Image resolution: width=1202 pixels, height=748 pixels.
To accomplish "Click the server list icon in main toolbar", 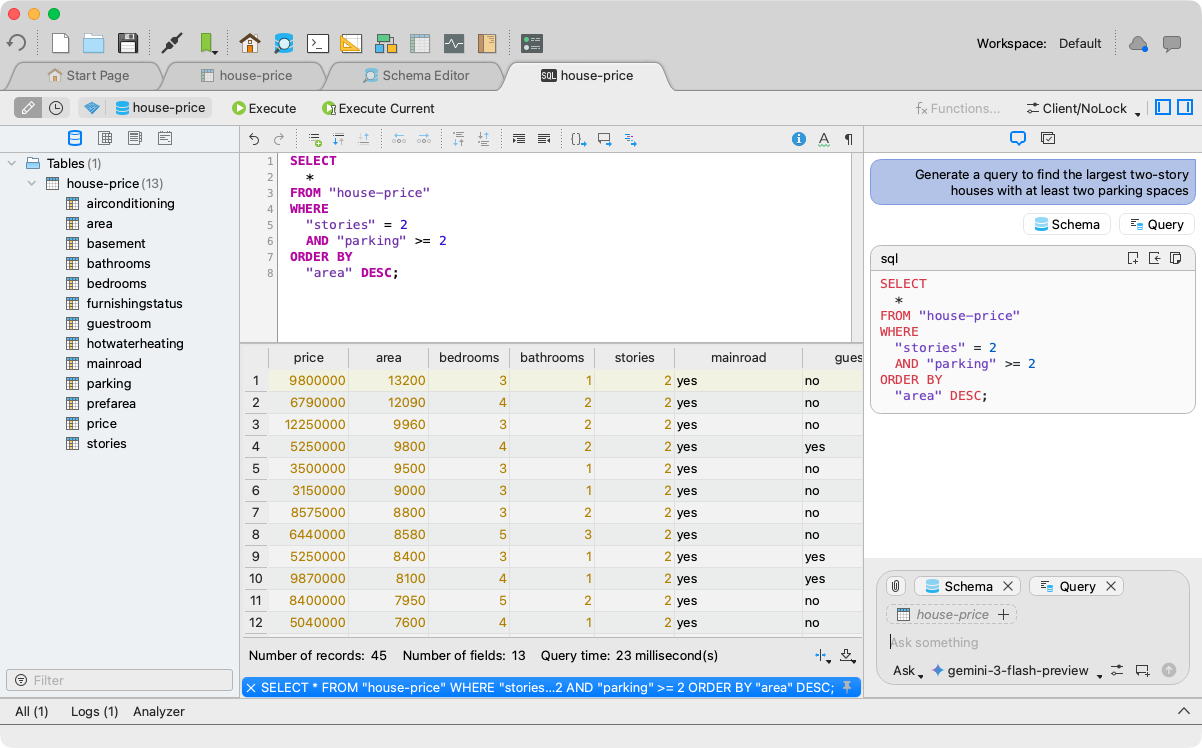I will [x=532, y=43].
